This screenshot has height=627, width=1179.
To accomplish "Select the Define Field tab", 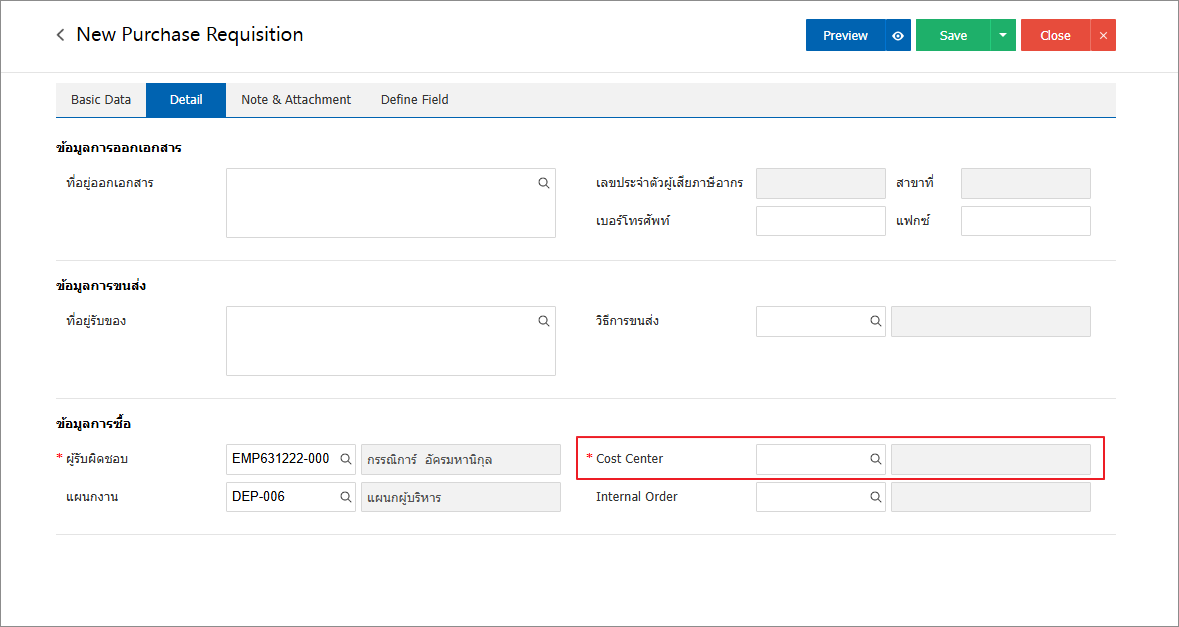I will (x=414, y=100).
